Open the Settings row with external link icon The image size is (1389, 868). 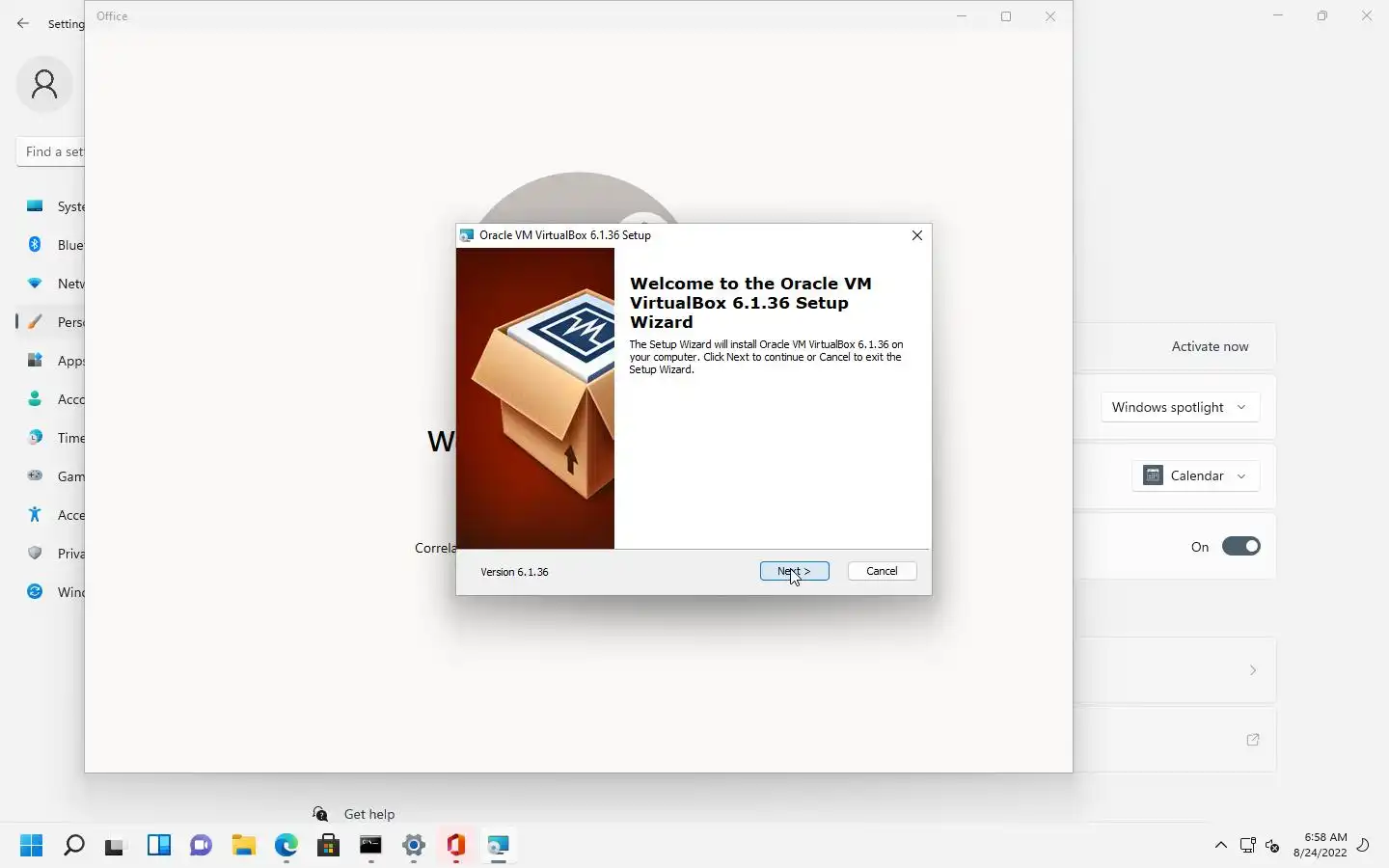tap(1175, 740)
